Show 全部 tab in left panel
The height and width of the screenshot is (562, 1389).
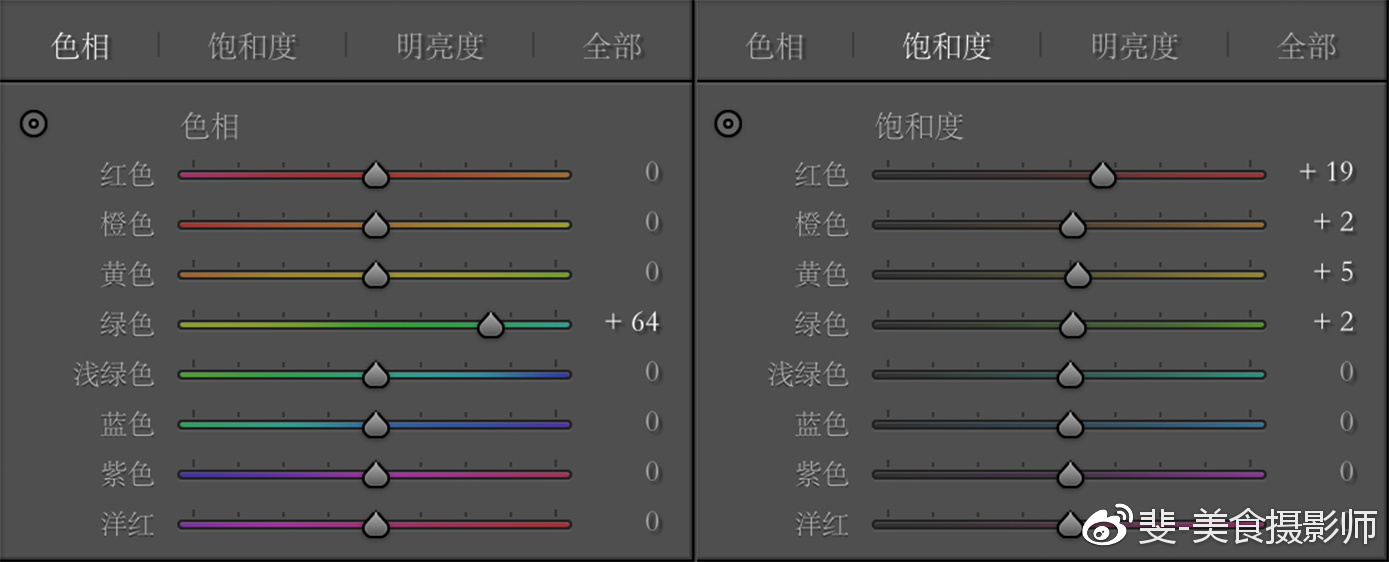pyautogui.click(x=612, y=46)
